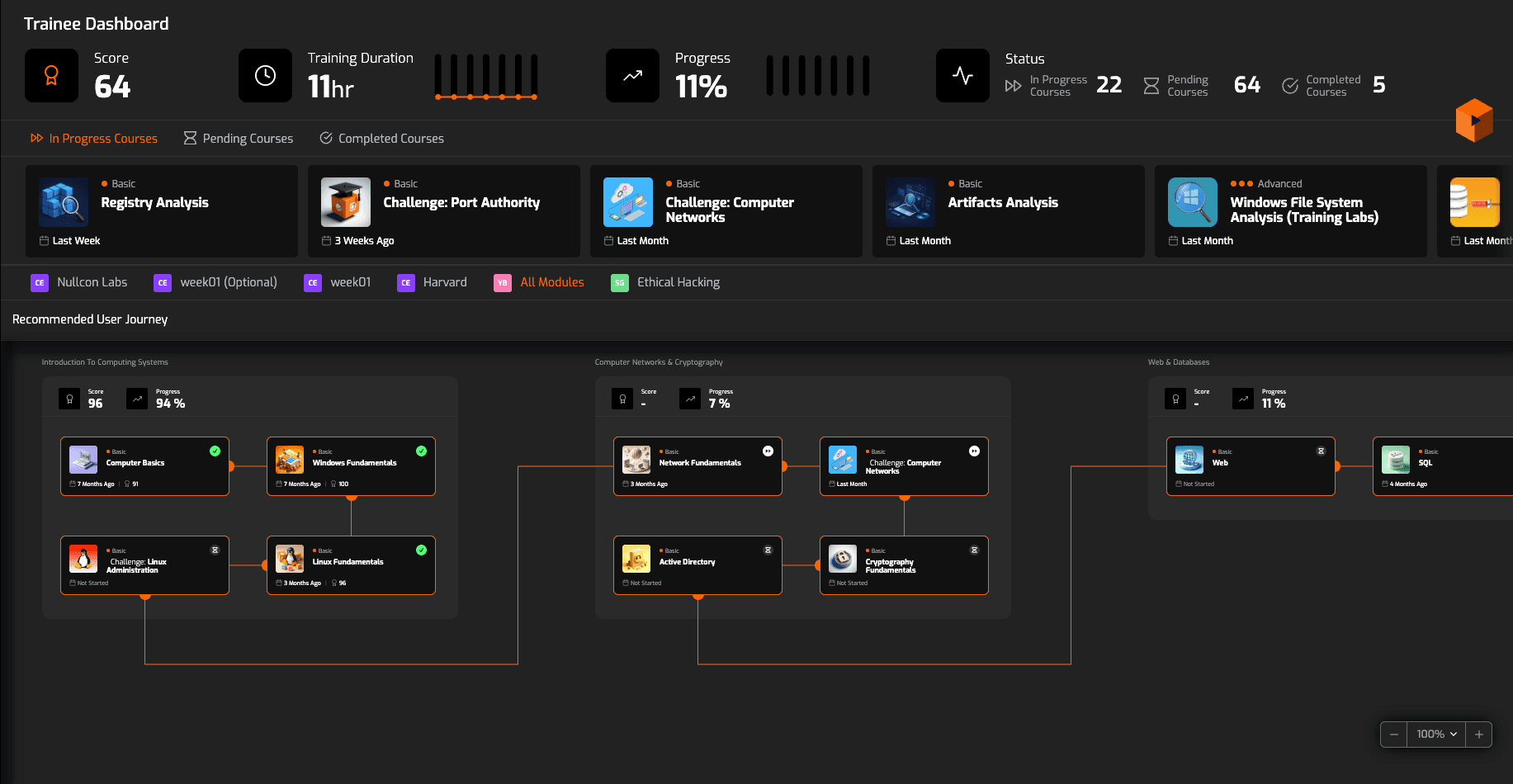Click 'Introduction To Computing Systems' section label
1513x784 pixels.
[x=105, y=362]
